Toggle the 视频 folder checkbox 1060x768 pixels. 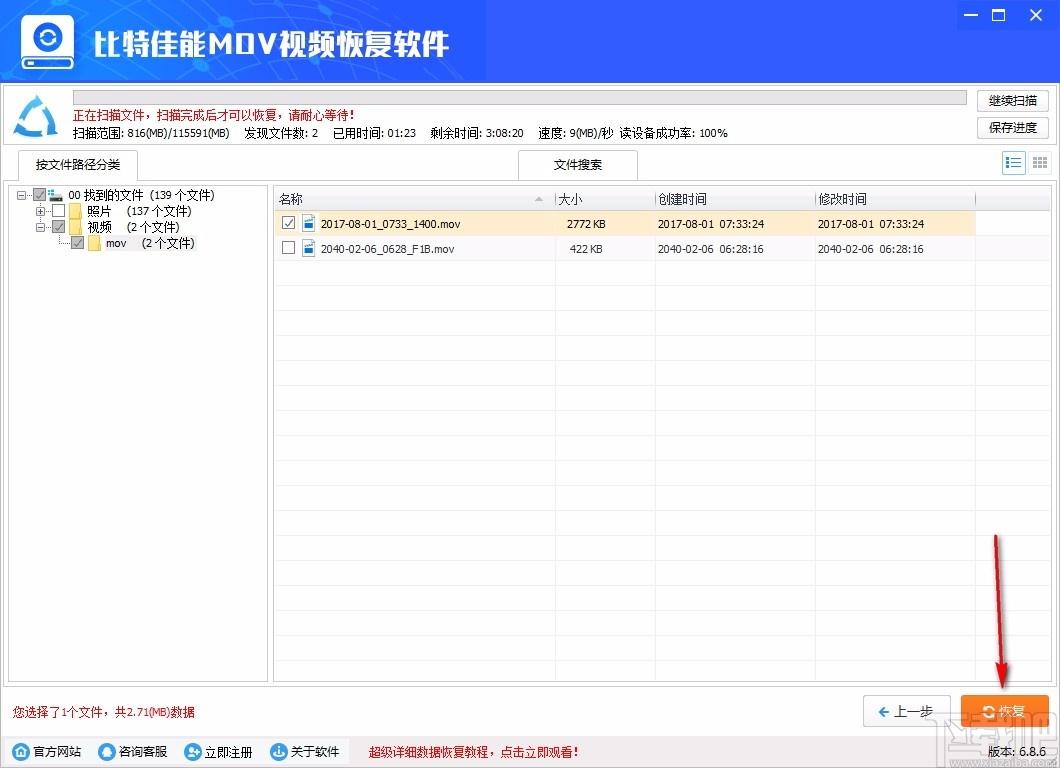tap(59, 226)
